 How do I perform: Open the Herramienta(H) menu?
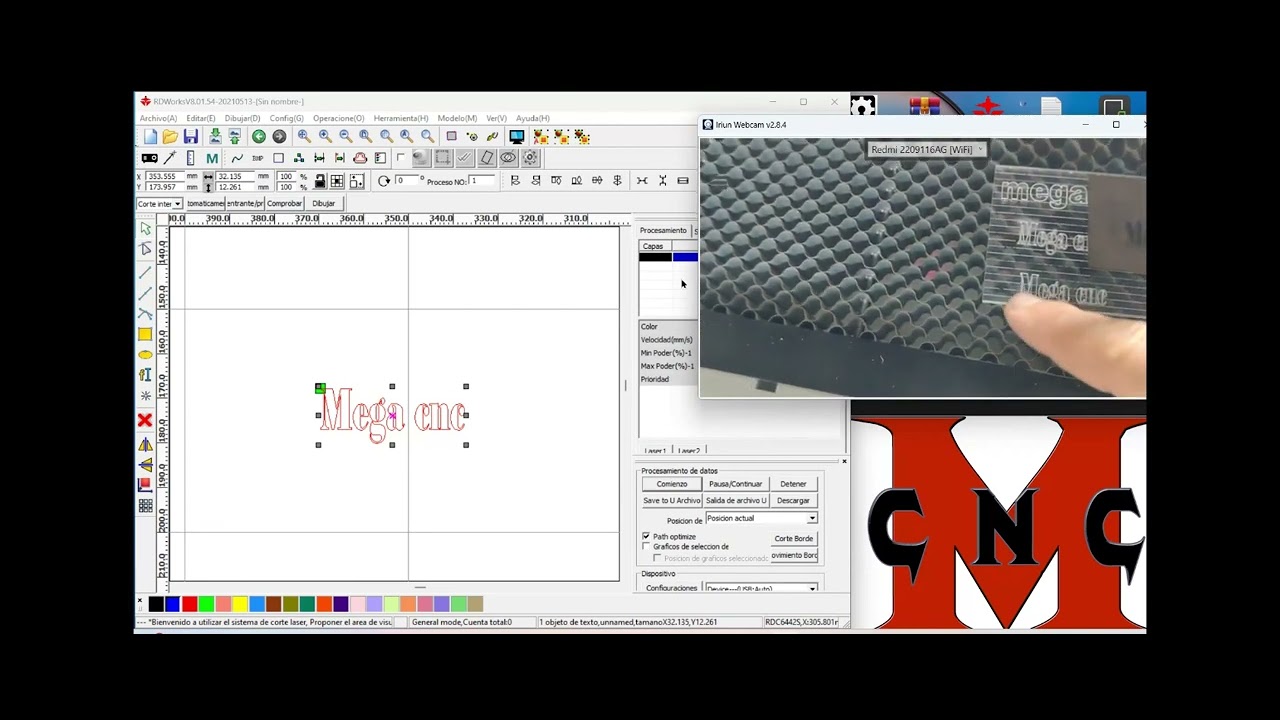click(x=401, y=118)
